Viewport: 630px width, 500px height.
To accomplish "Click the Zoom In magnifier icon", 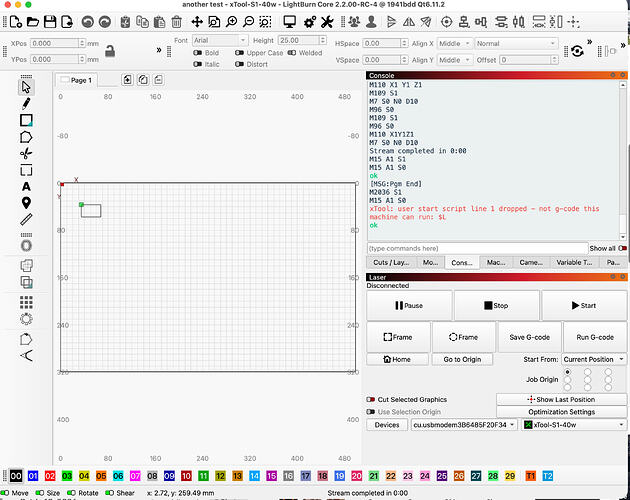I will pyautogui.click(x=231, y=21).
